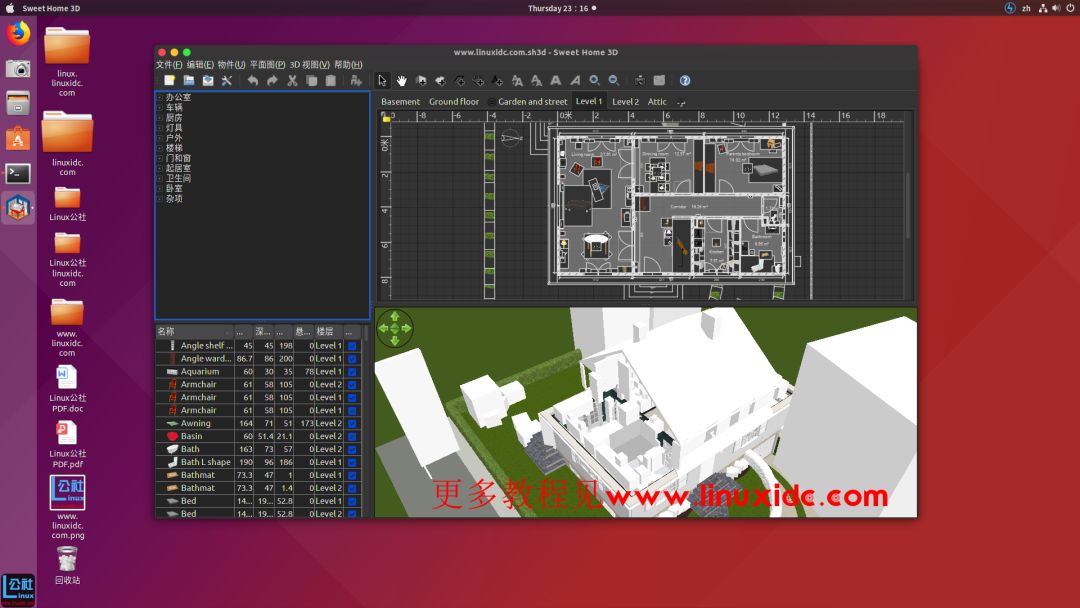Click the Undo arrow icon

click(x=253, y=81)
